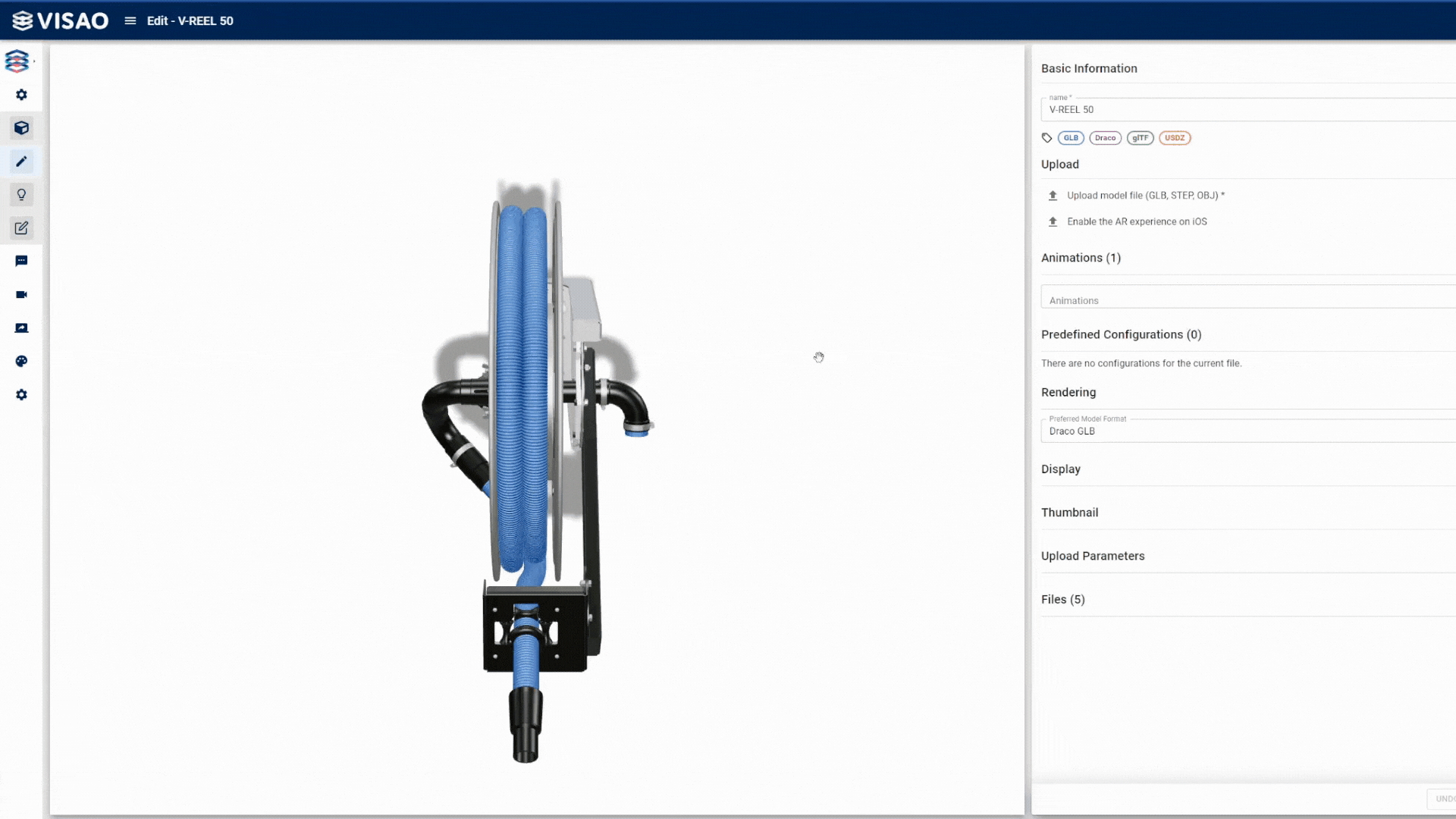Image resolution: width=1456 pixels, height=819 pixels.
Task: Select the lightbulb/insights icon in sidebar
Action: 21,194
